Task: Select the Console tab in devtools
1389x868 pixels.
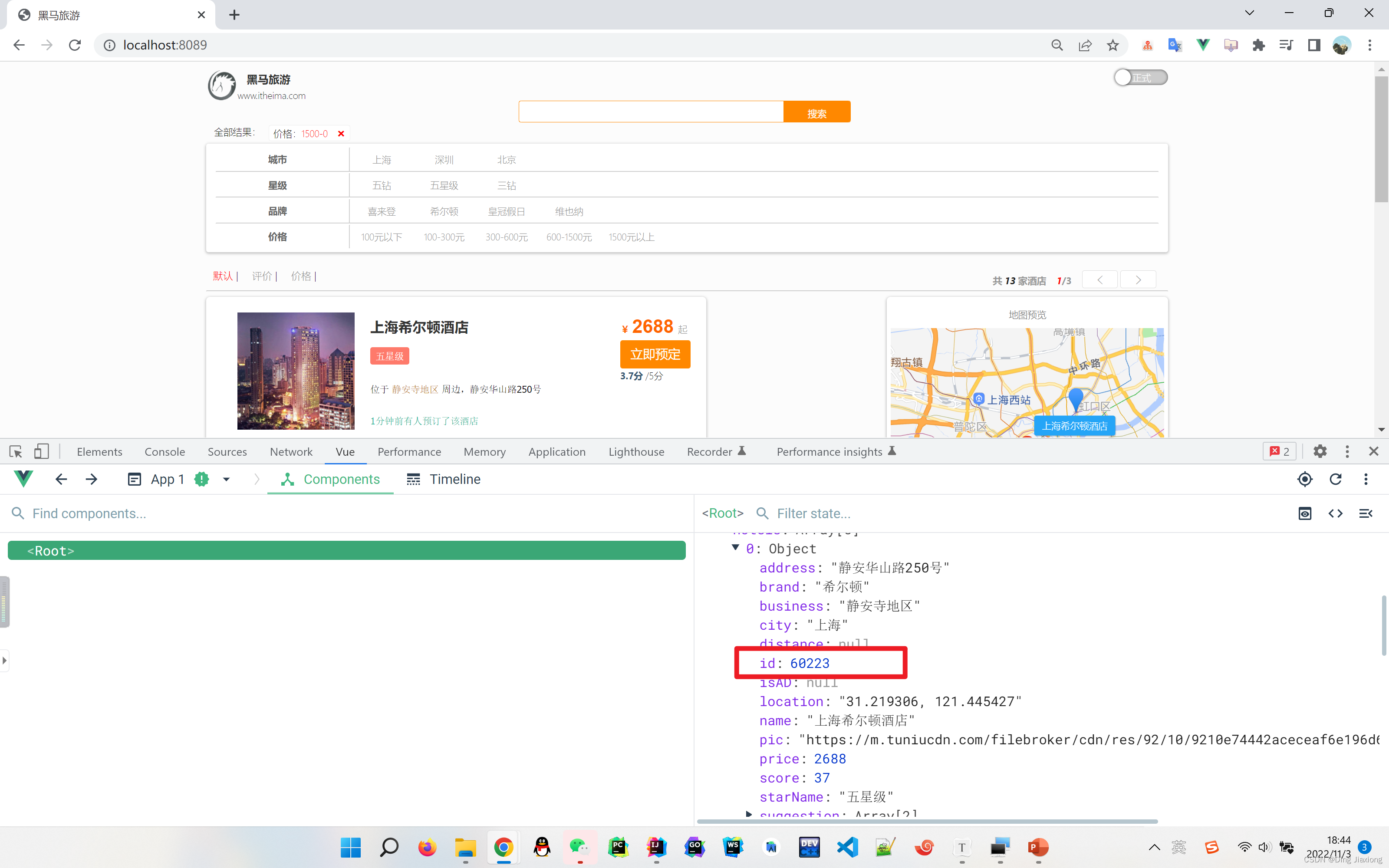Action: click(x=165, y=451)
